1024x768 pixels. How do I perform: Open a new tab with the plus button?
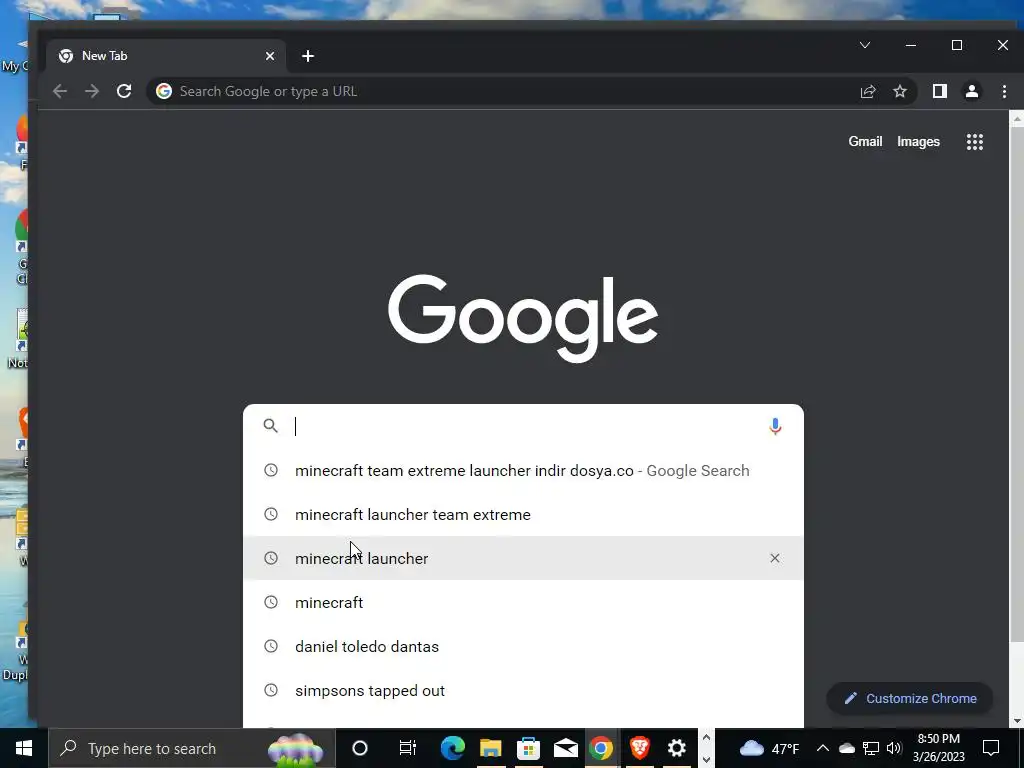coord(308,56)
